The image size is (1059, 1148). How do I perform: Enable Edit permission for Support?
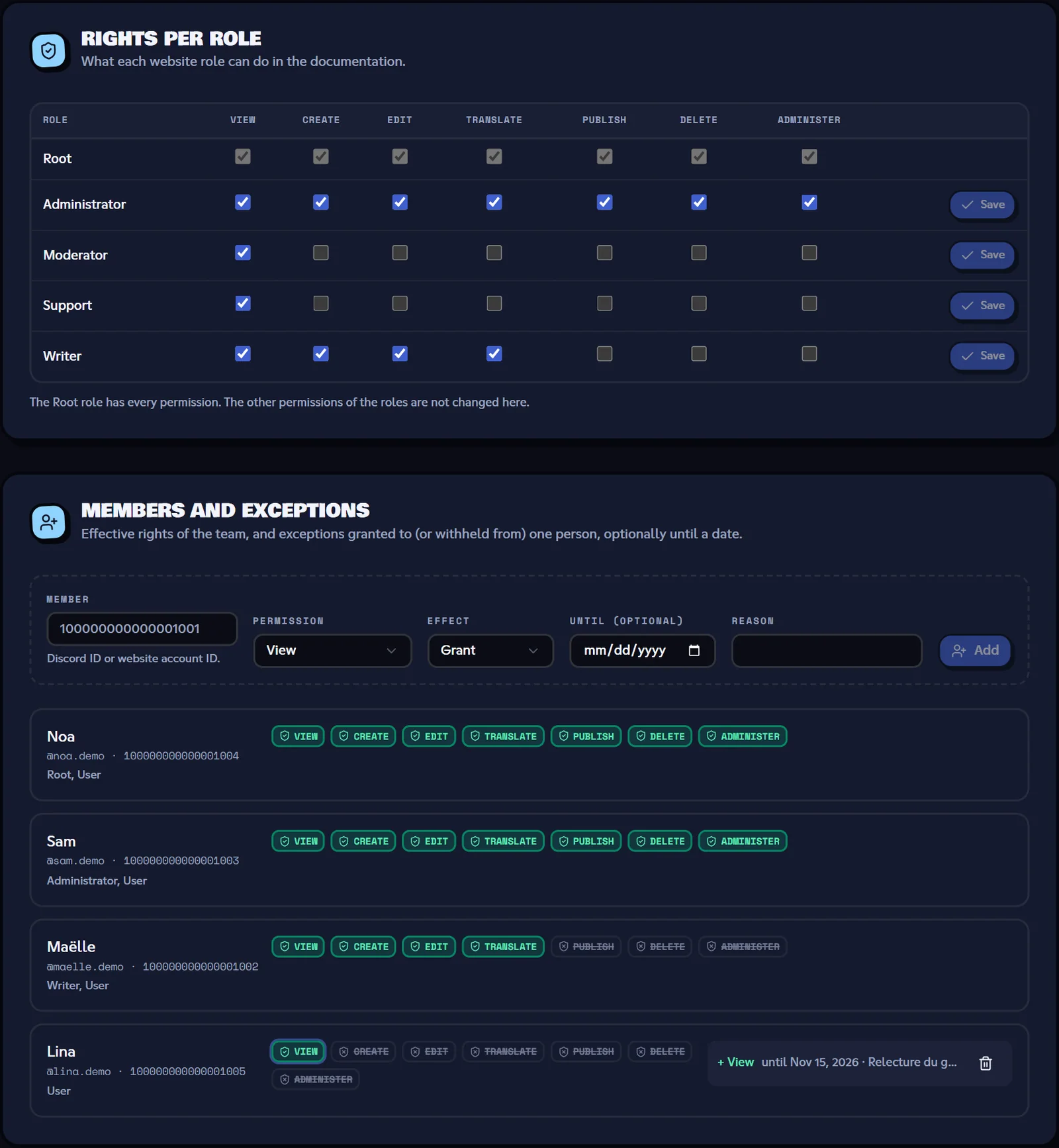pos(400,303)
